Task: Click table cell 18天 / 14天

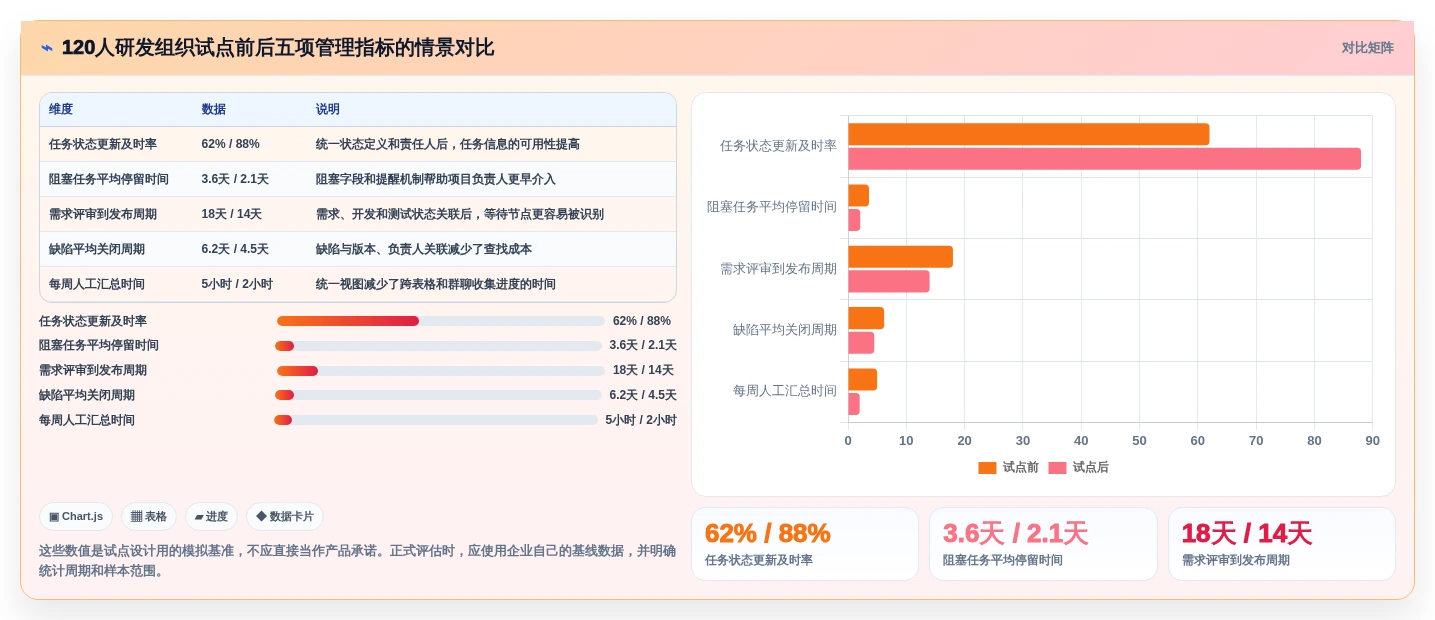Action: [231, 214]
